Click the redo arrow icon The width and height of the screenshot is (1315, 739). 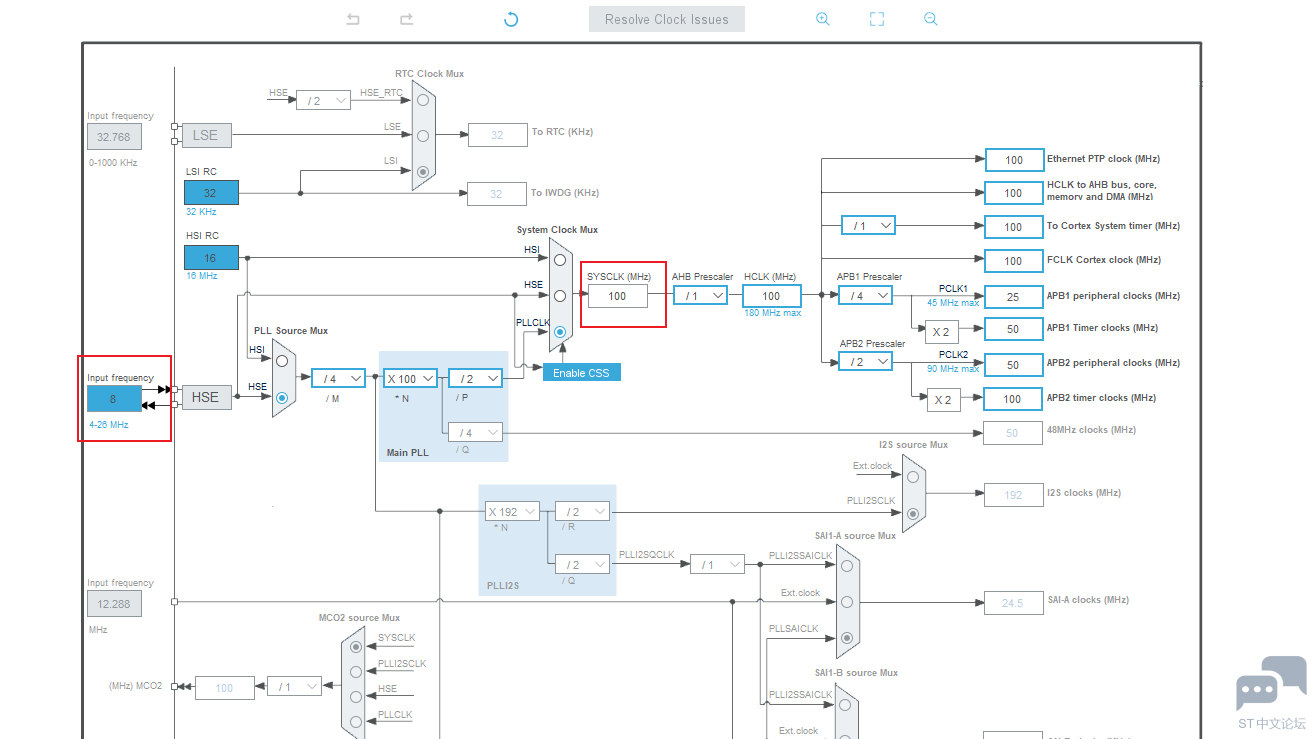pyautogui.click(x=406, y=19)
